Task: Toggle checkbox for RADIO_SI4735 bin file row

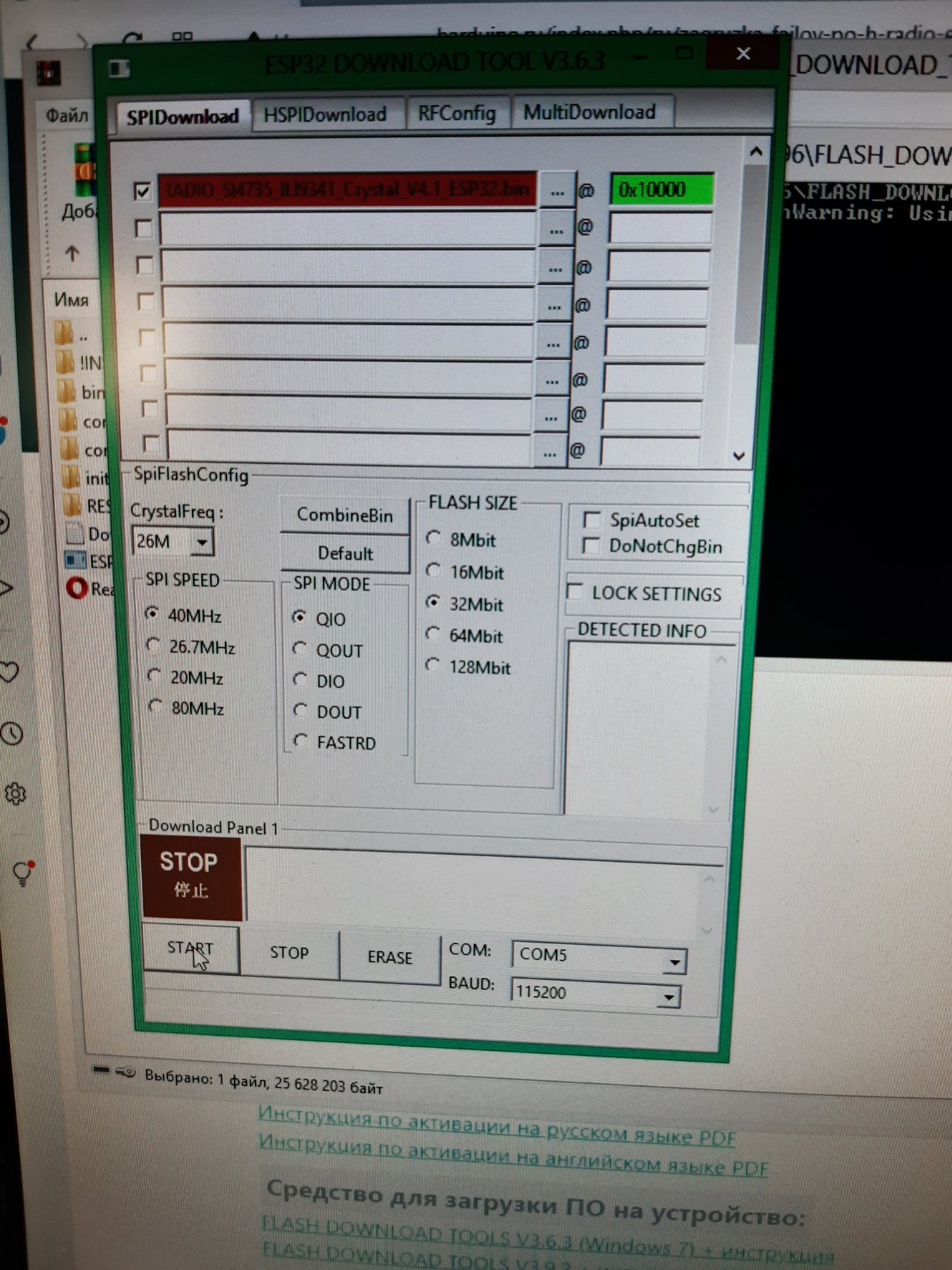Action: [x=142, y=191]
